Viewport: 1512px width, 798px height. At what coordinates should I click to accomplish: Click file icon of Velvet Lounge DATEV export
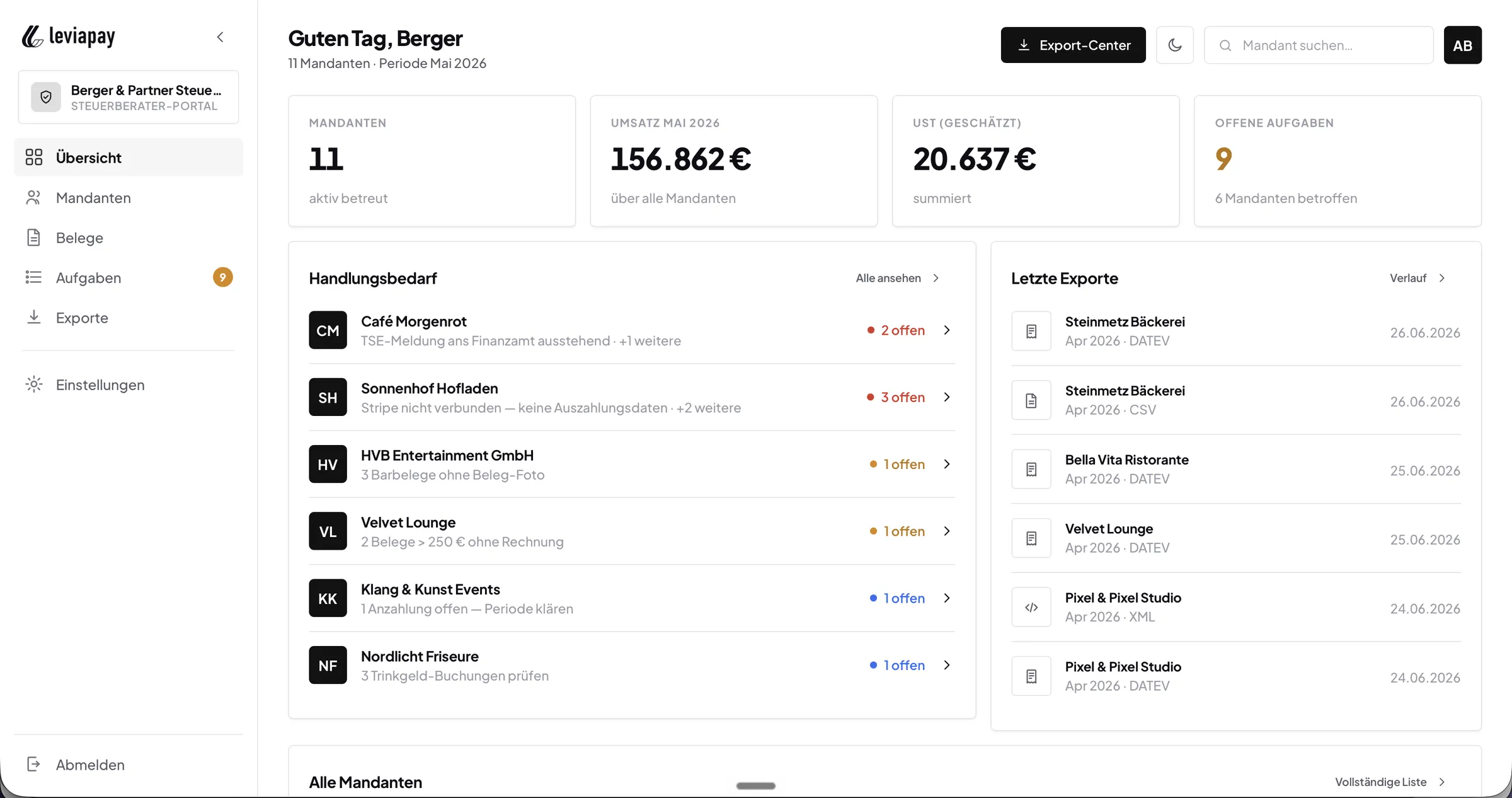pyautogui.click(x=1031, y=538)
